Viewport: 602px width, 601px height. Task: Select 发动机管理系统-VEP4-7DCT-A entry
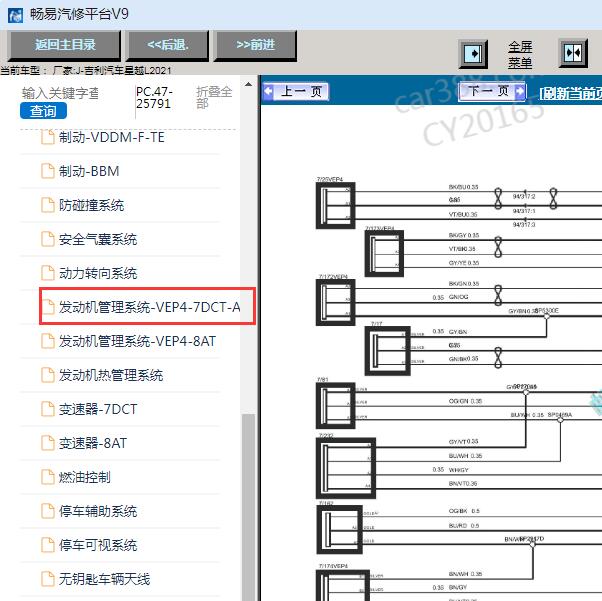coord(147,306)
